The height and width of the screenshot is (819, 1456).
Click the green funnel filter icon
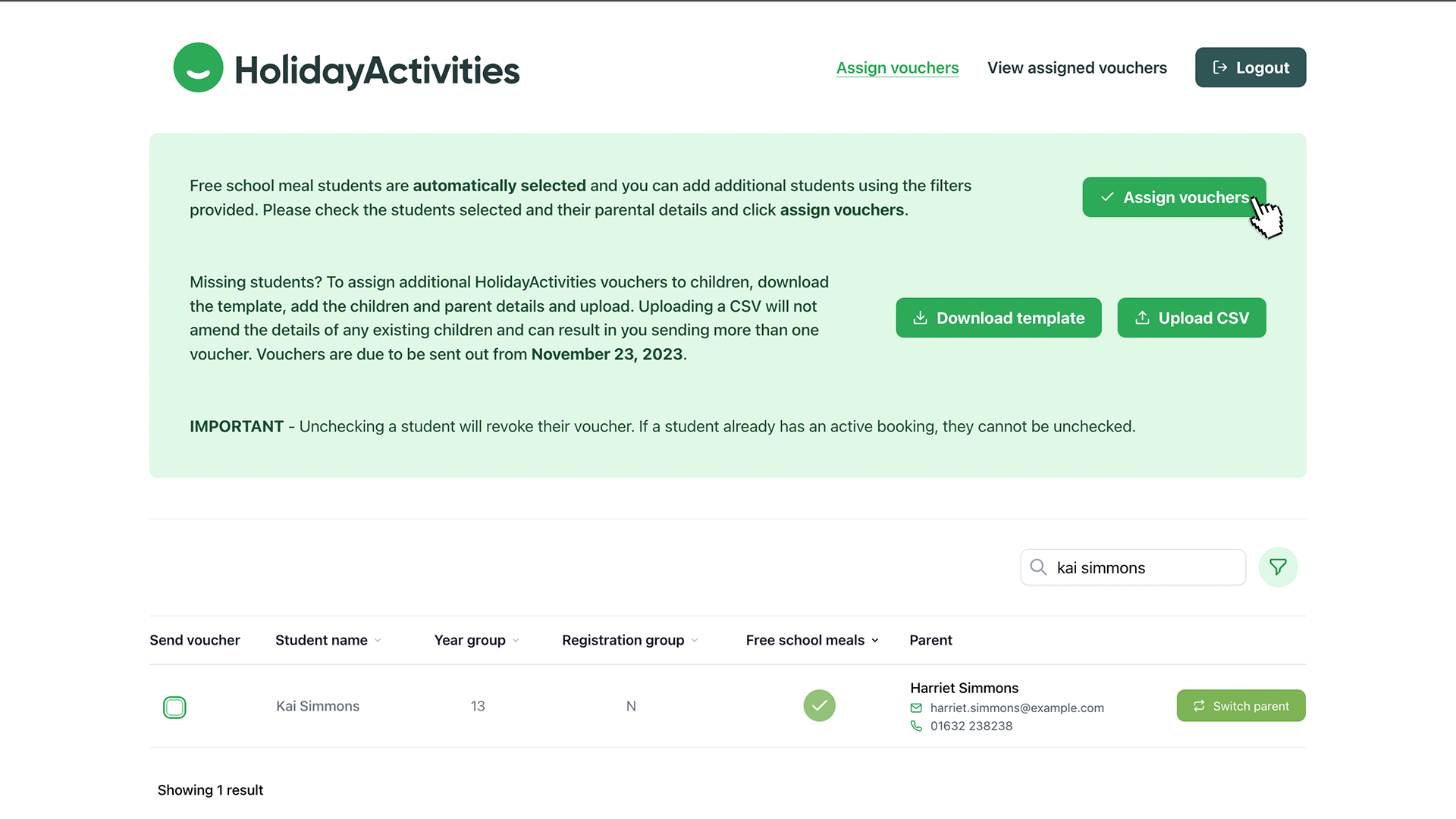pyautogui.click(x=1278, y=567)
